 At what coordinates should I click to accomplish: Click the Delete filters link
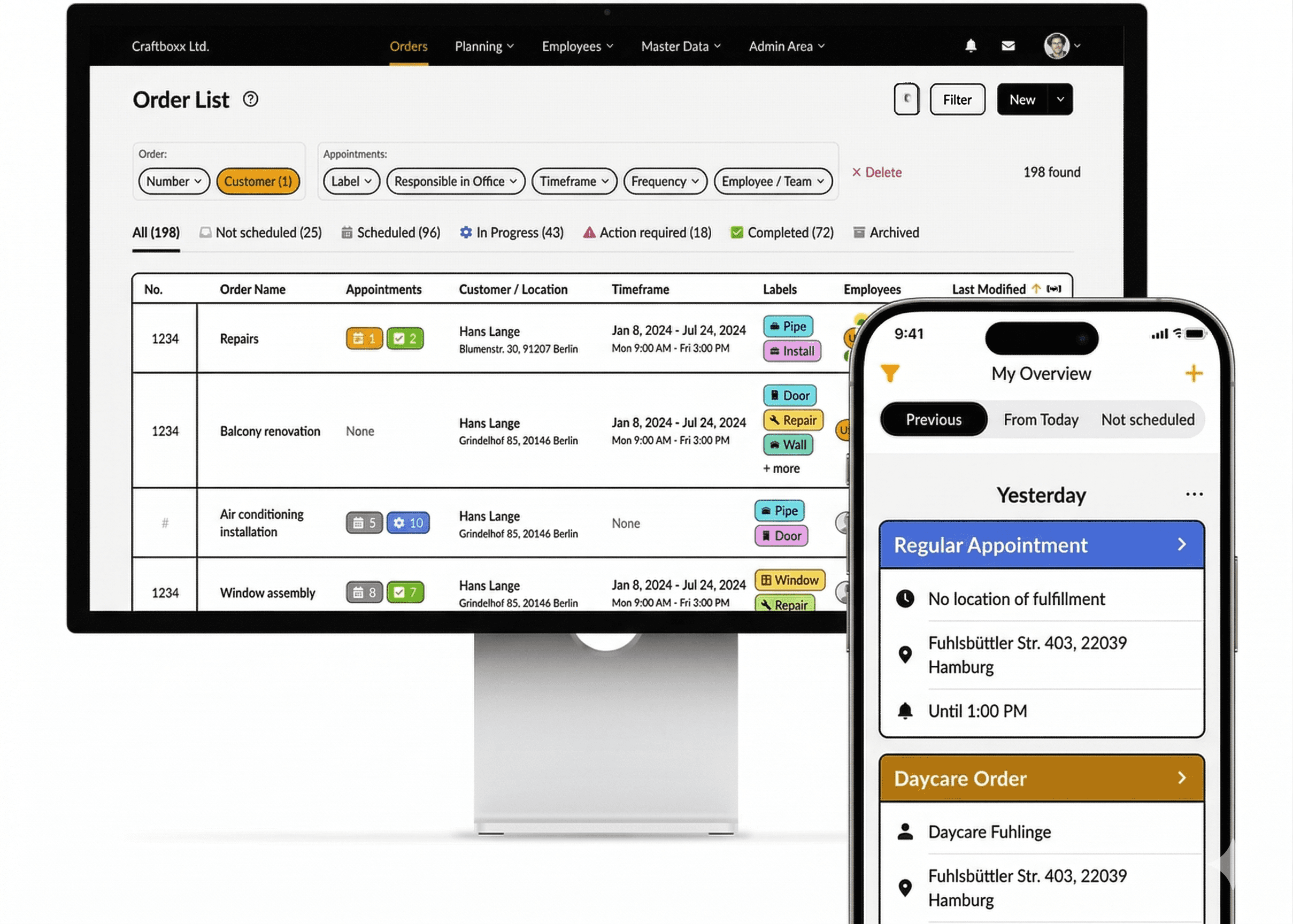(876, 172)
